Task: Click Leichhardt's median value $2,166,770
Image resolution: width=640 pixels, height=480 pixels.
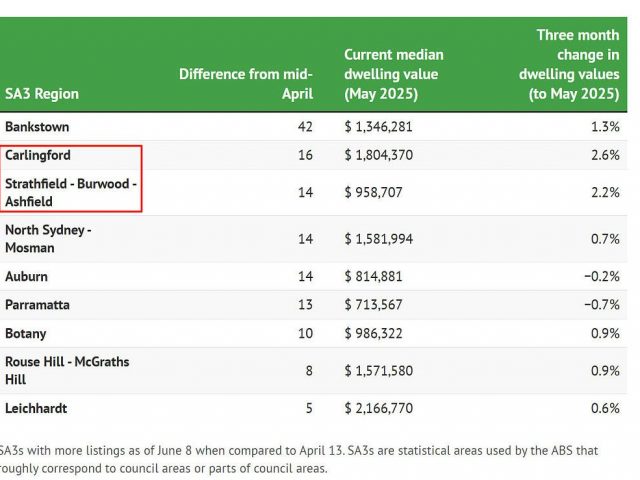Action: coord(378,408)
